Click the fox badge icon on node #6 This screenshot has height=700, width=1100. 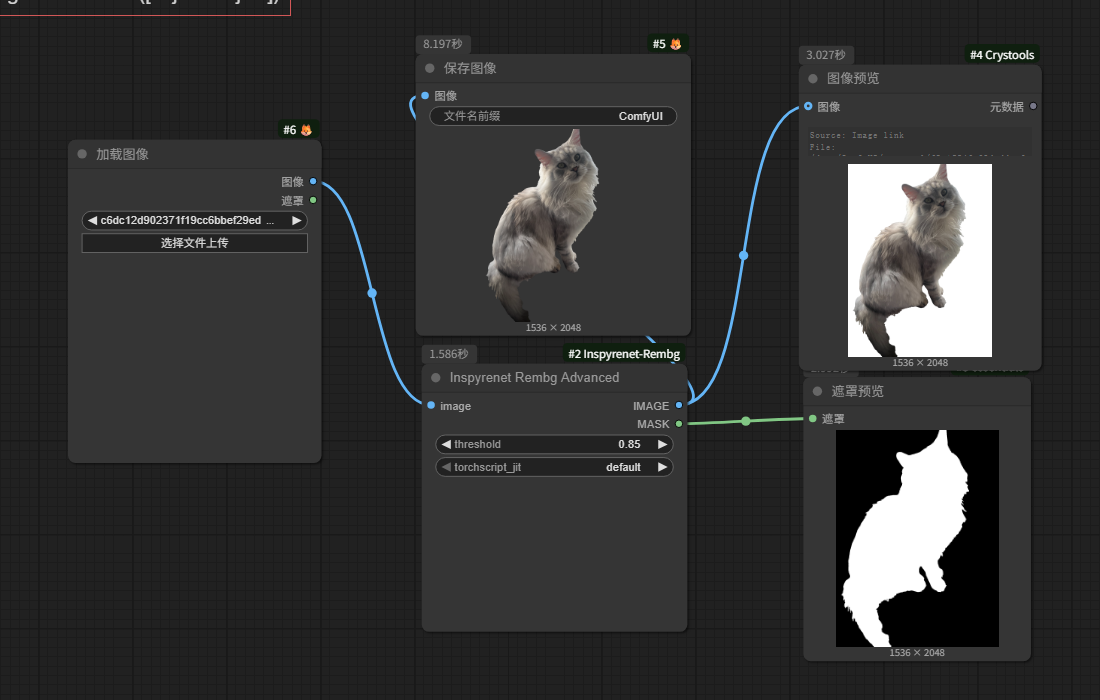coord(306,130)
